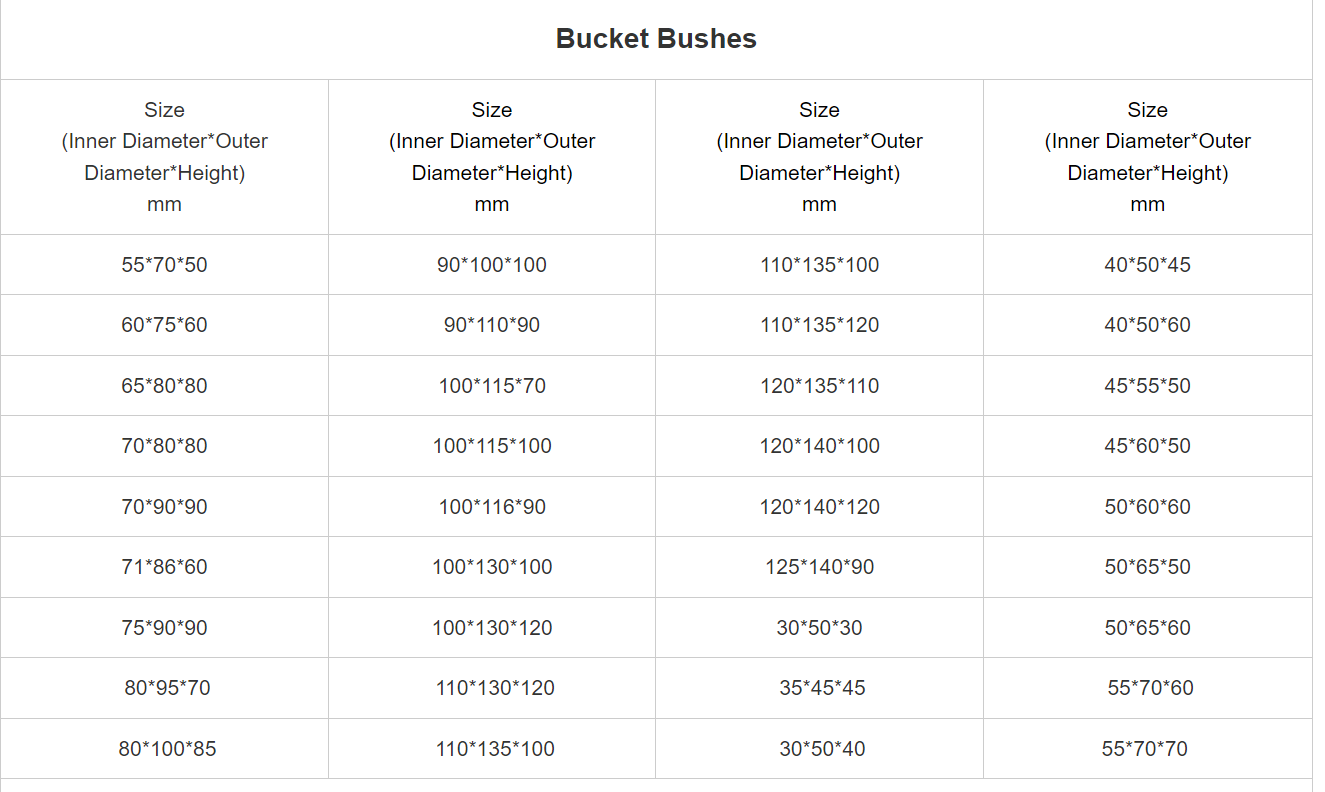Select the 80*100*85 cell
This screenshot has height=792, width=1325.
point(167,749)
